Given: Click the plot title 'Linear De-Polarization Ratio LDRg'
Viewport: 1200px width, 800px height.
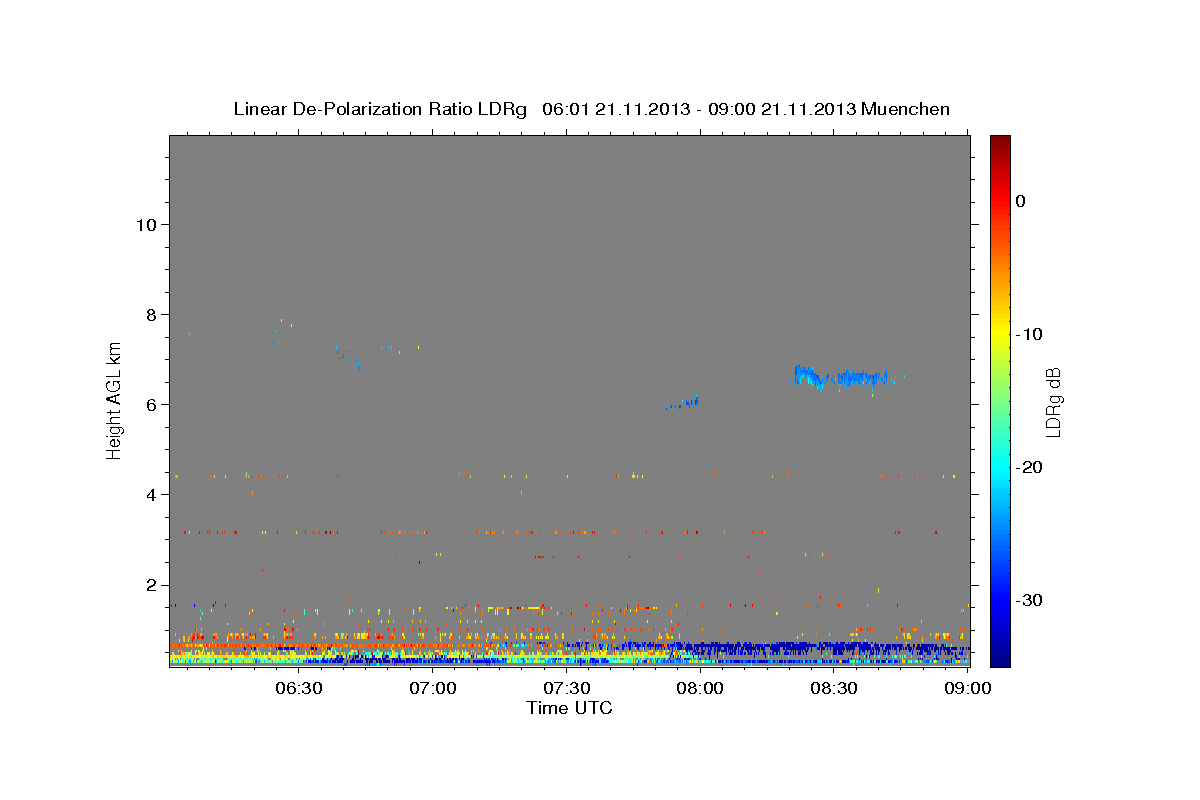Looking at the screenshot, I should [x=380, y=109].
